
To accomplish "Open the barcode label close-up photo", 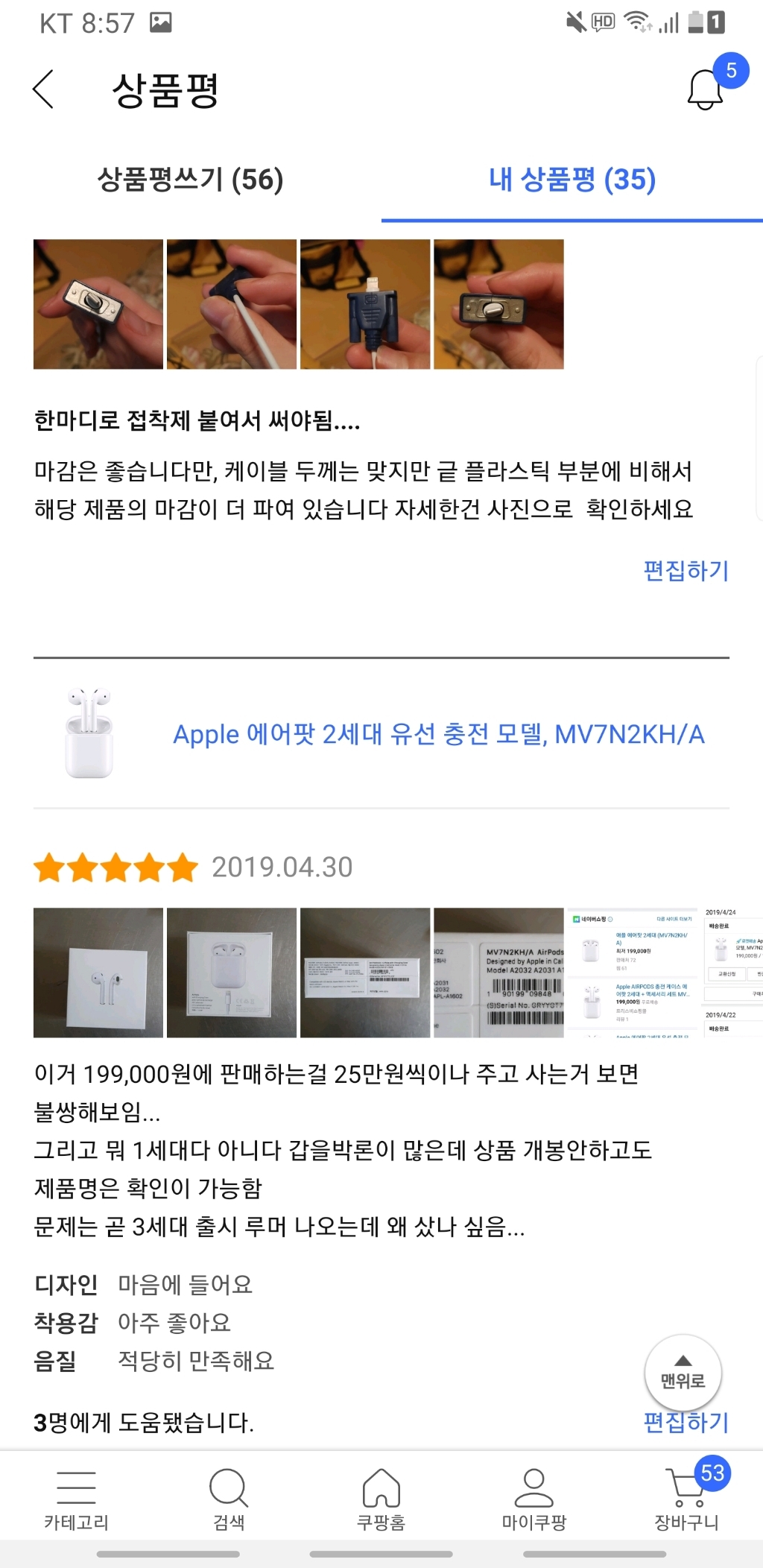I will click(x=498, y=973).
